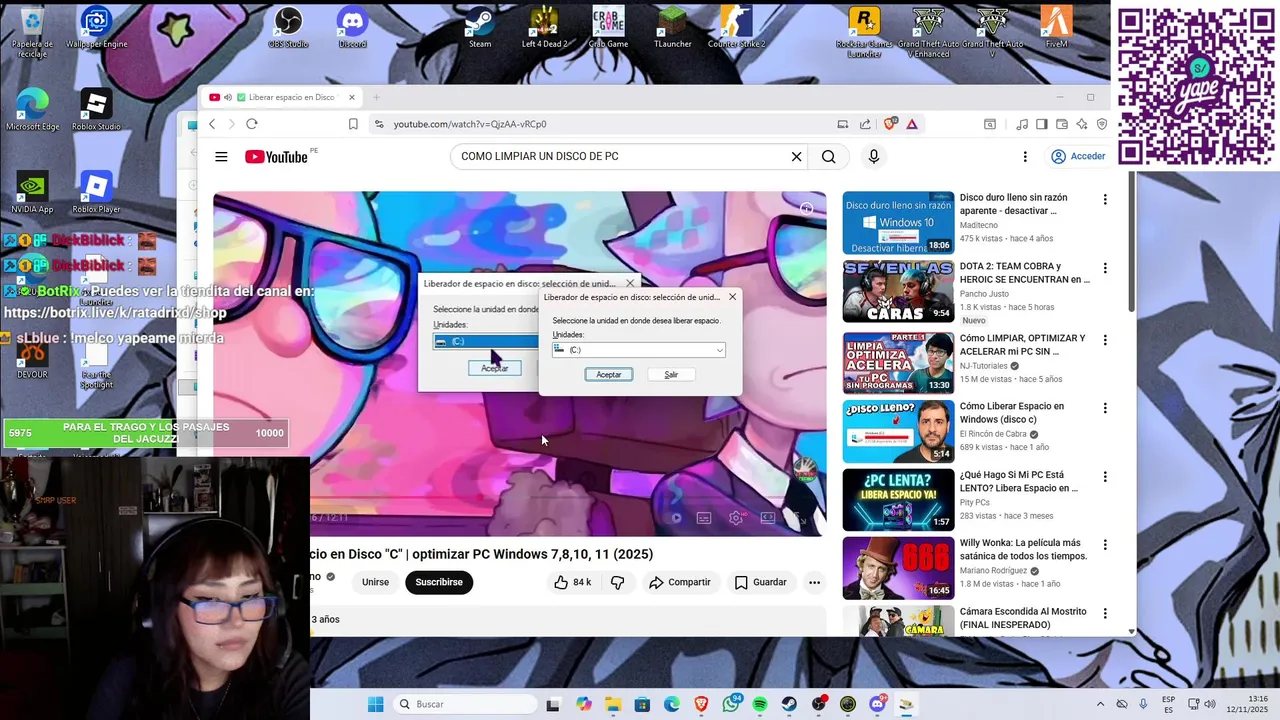Open WhatsApp from the taskbar

[x=731, y=704]
